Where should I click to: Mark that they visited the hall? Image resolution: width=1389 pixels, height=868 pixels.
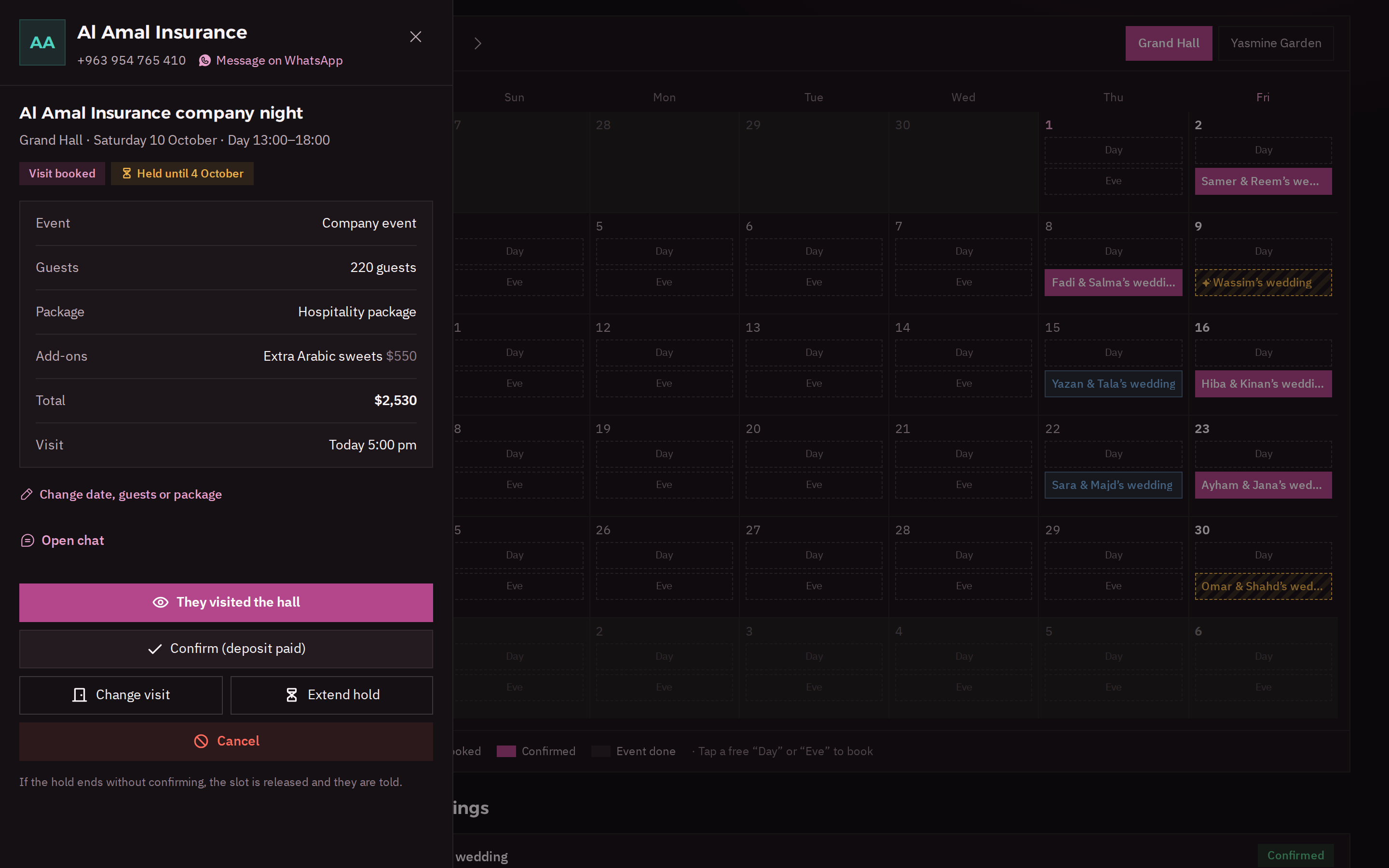click(226, 603)
